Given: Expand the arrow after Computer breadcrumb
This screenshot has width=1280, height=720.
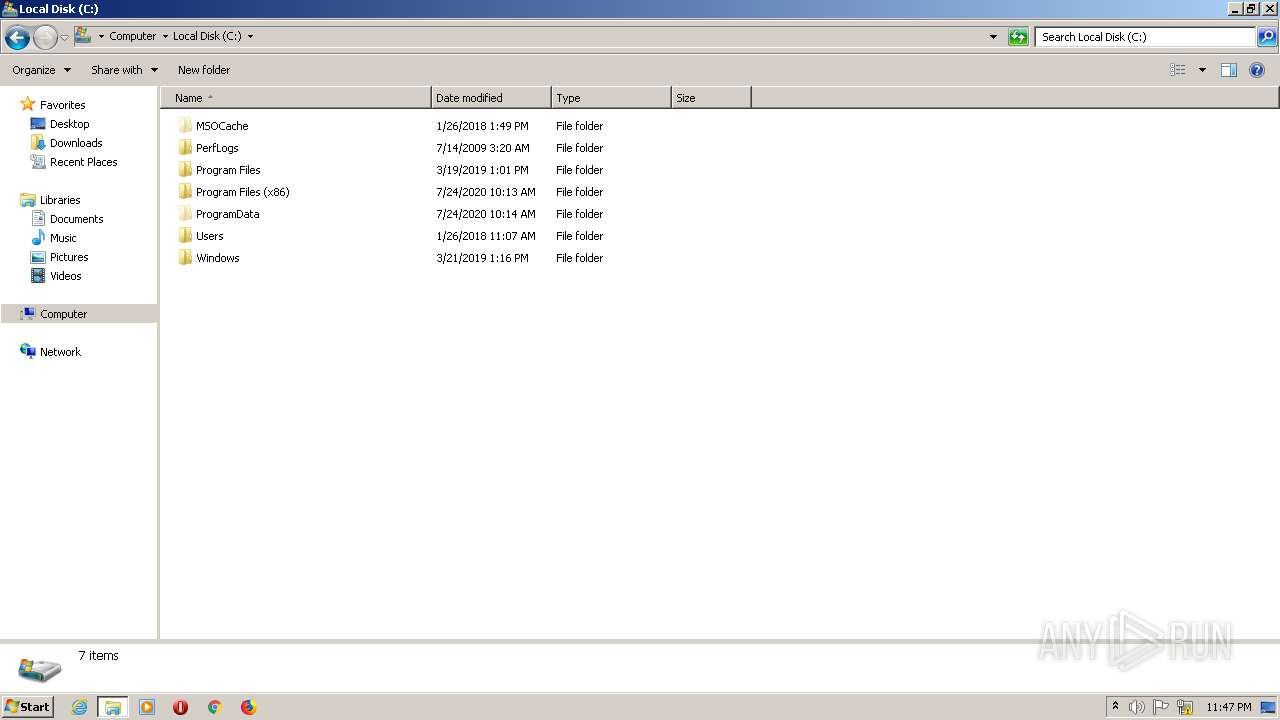Looking at the screenshot, I should [x=165, y=36].
